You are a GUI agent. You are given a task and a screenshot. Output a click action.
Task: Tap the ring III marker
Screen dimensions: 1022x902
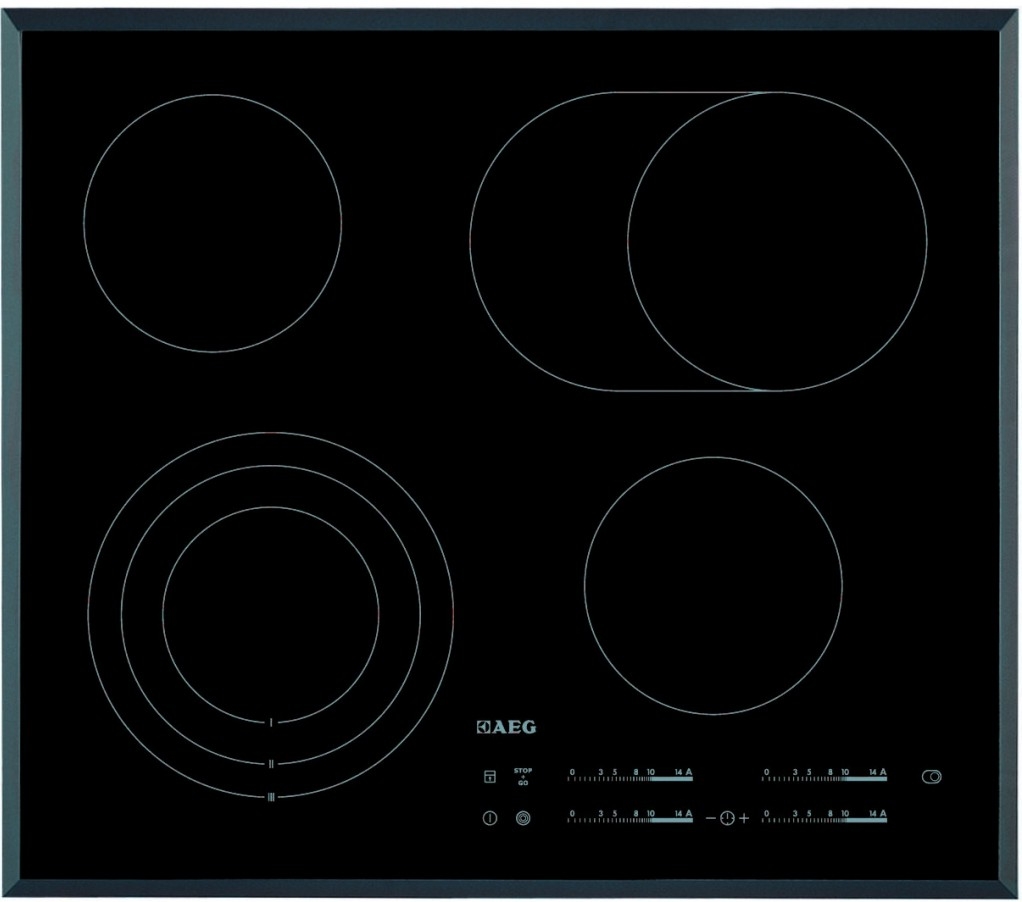(x=271, y=796)
